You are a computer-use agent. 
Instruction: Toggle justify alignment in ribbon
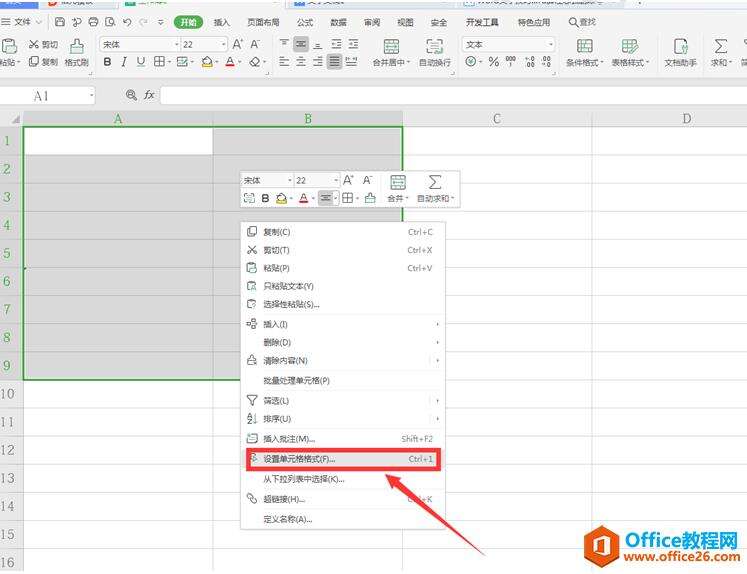tap(334, 61)
